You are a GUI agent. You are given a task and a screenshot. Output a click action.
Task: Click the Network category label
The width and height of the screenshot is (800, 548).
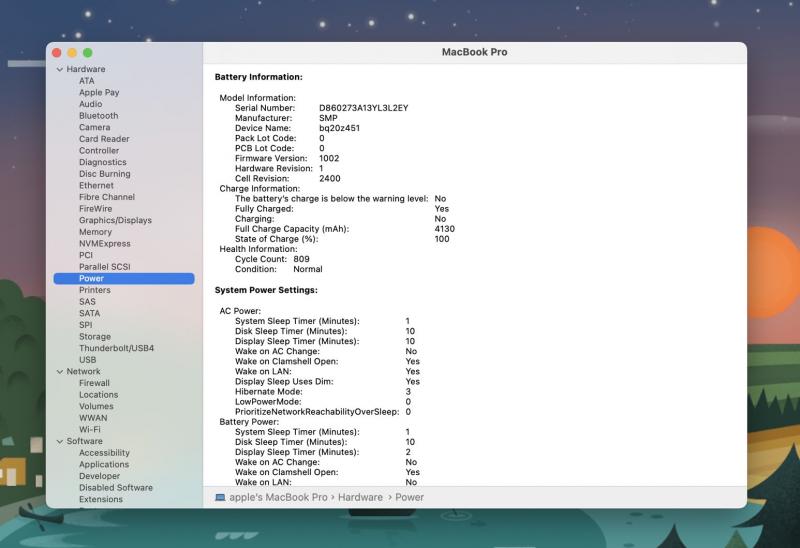(x=83, y=371)
